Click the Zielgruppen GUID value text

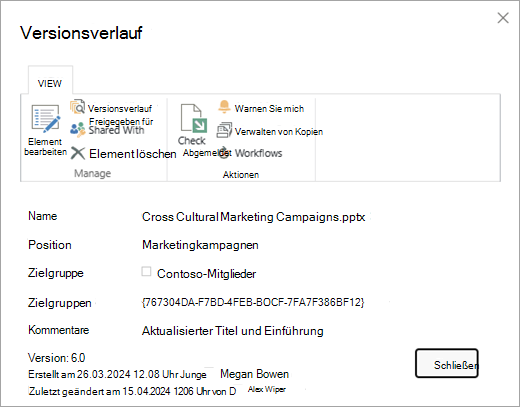pos(253,302)
